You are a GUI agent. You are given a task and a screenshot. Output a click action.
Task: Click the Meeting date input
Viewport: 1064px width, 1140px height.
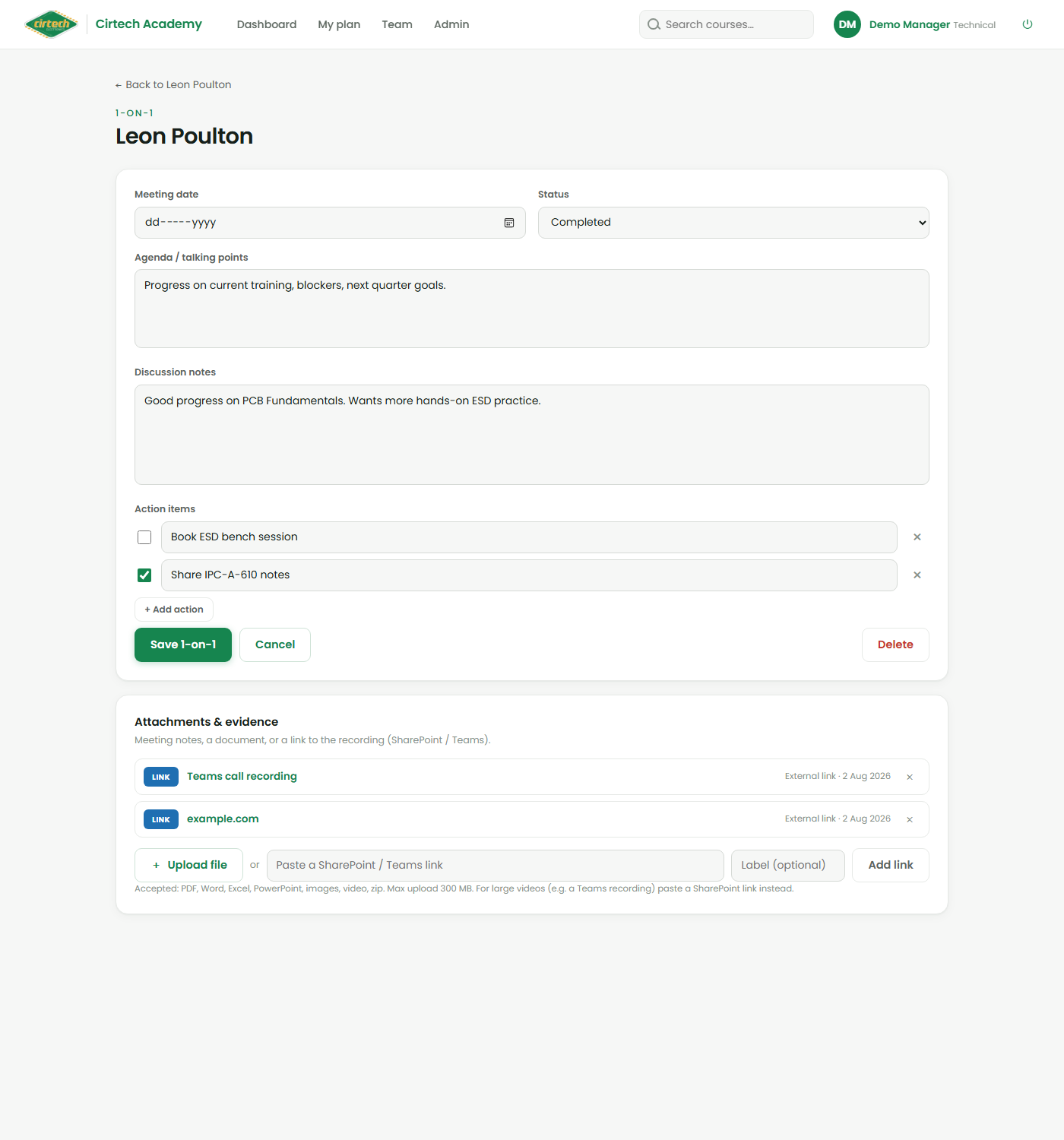330,223
